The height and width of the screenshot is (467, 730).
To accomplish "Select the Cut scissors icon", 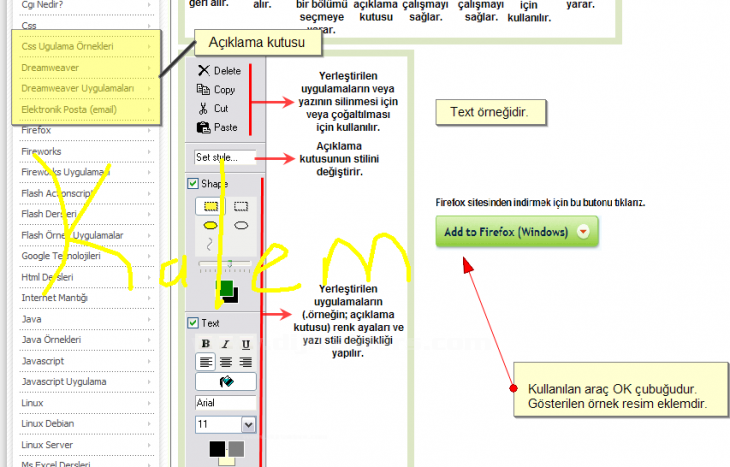I will [x=203, y=108].
